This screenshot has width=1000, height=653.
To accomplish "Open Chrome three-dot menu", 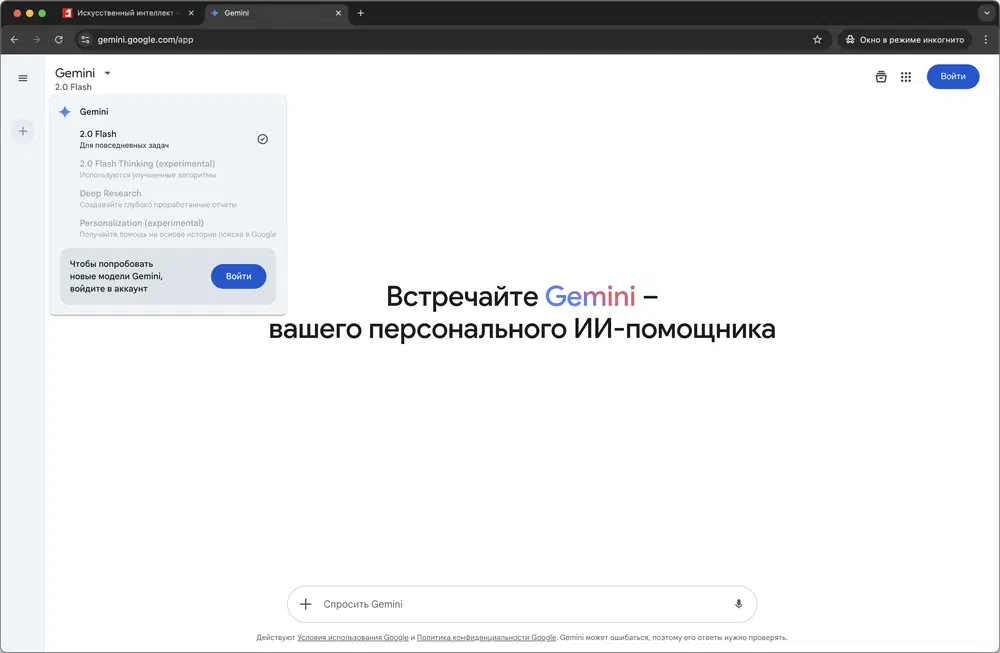I will click(986, 40).
